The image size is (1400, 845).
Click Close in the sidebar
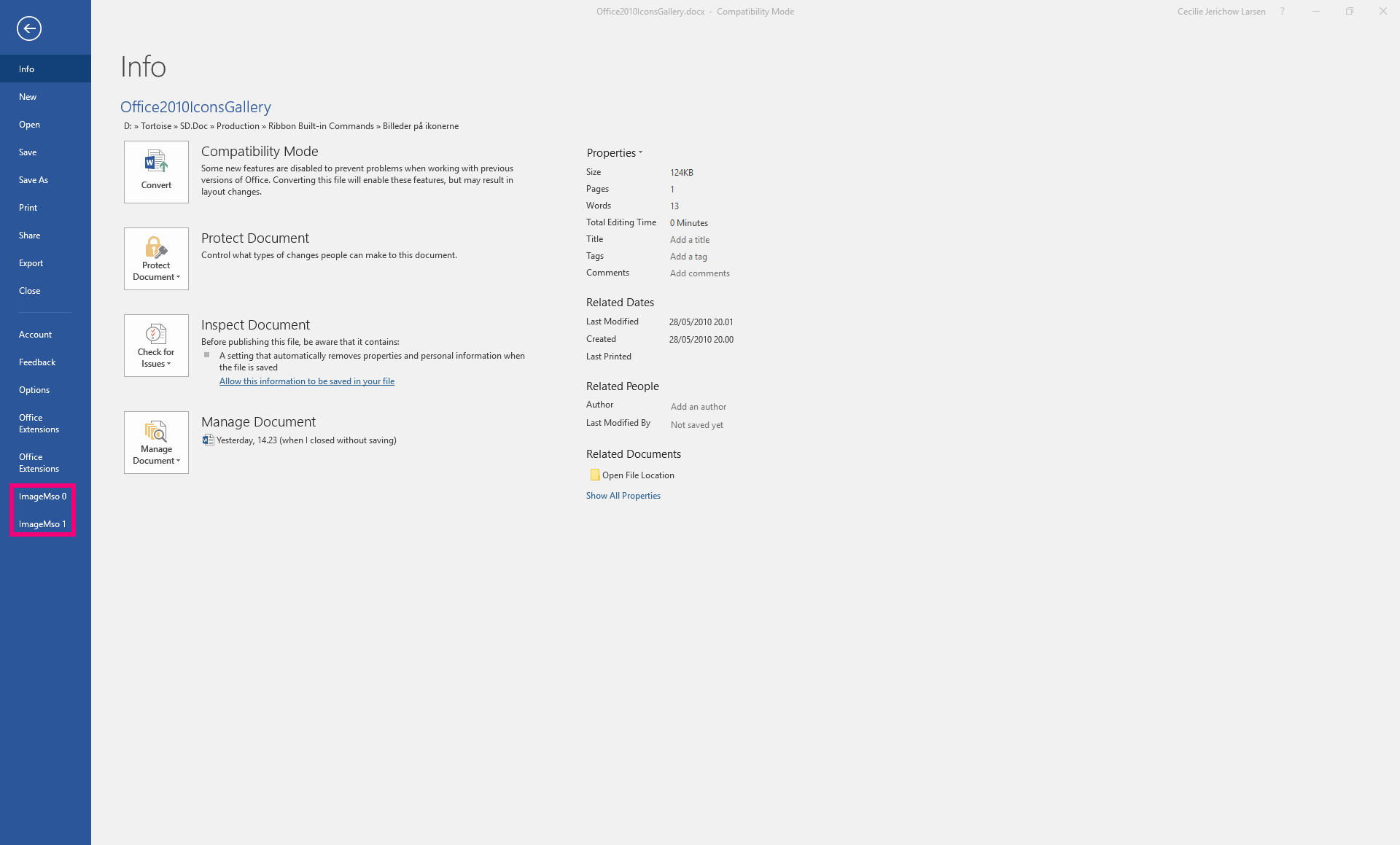click(45, 290)
